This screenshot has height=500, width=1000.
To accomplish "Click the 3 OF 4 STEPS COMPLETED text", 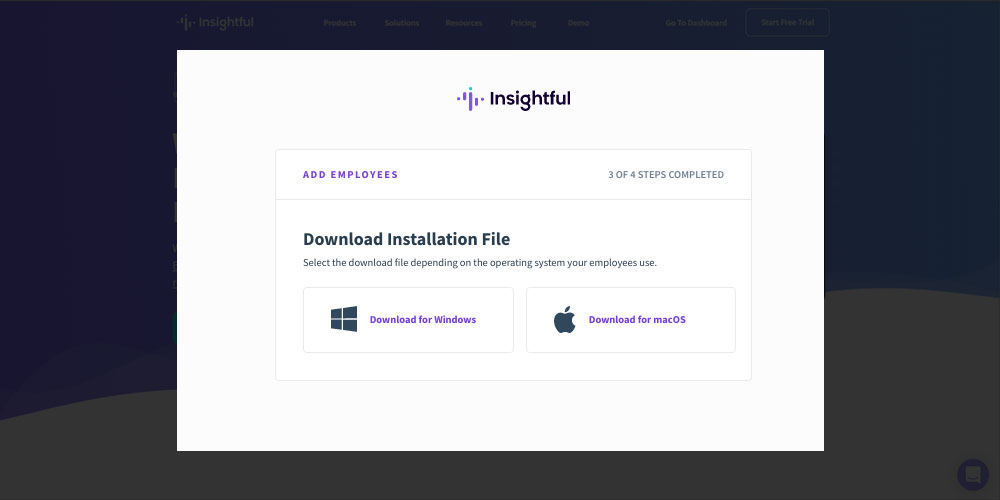I will (x=666, y=175).
